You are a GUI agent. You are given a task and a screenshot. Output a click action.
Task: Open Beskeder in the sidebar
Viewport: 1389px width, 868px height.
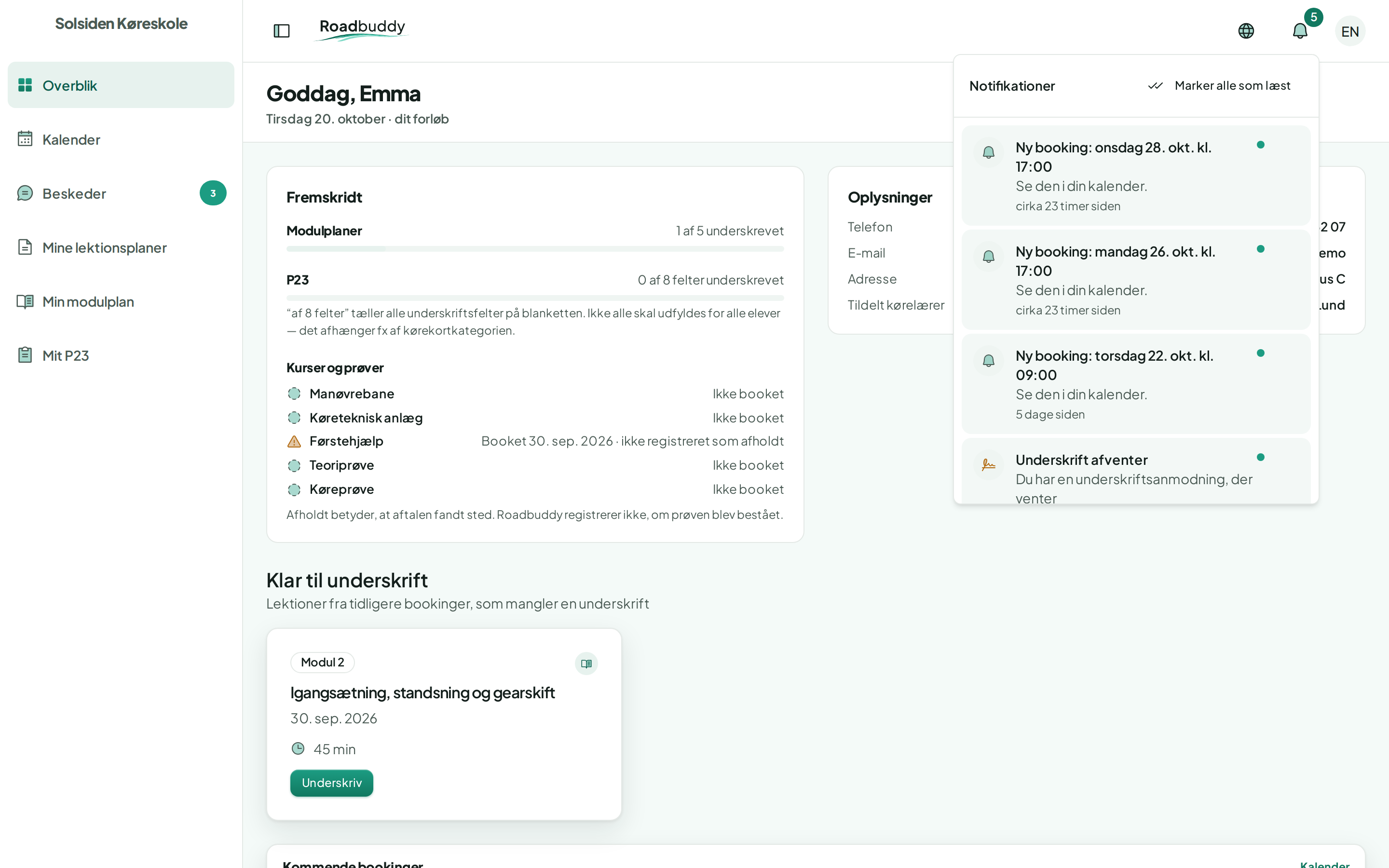(x=121, y=193)
